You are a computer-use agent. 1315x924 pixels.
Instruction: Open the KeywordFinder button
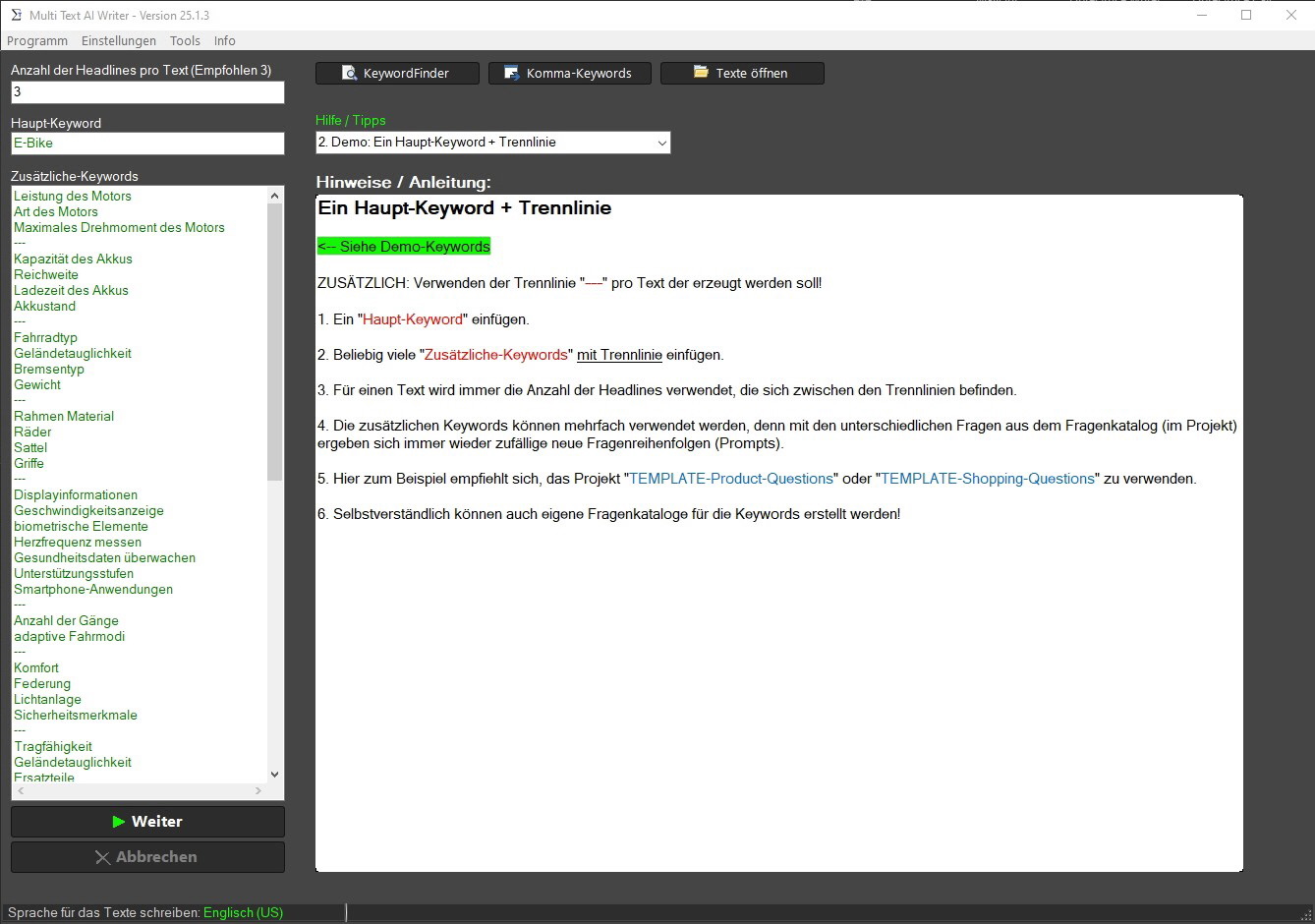coord(397,74)
